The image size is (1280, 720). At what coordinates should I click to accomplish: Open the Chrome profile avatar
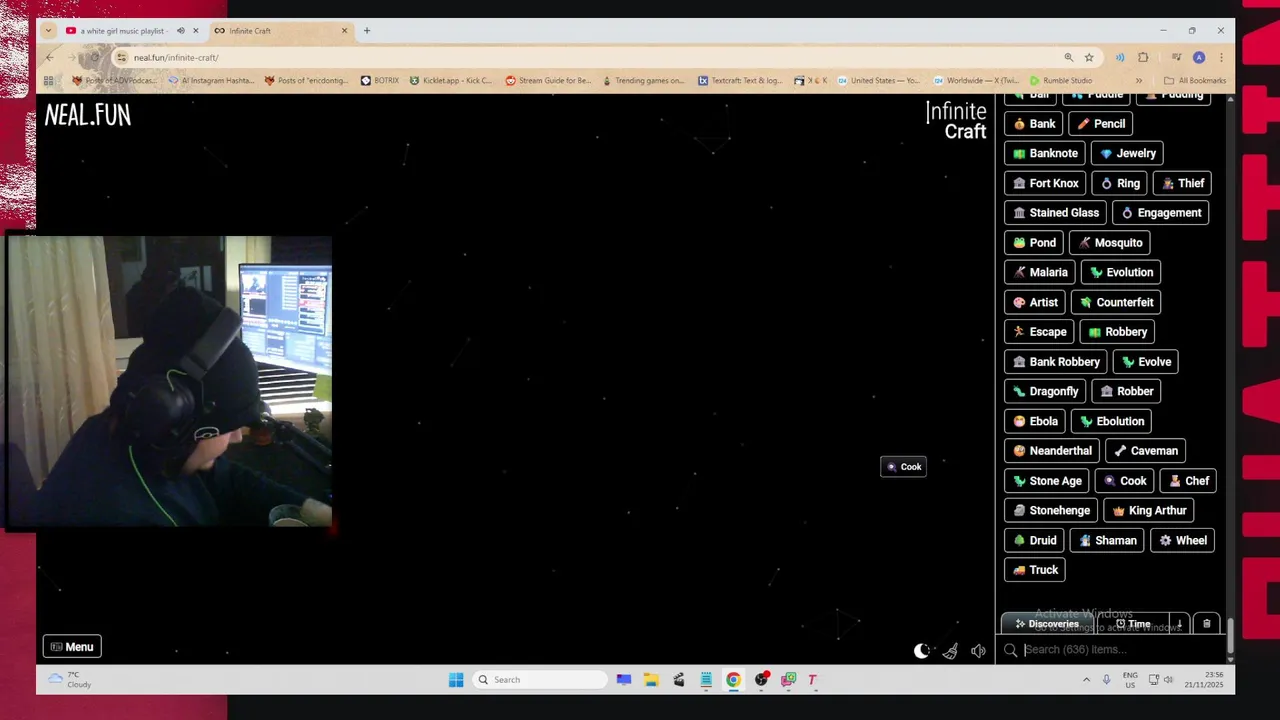point(1199,57)
